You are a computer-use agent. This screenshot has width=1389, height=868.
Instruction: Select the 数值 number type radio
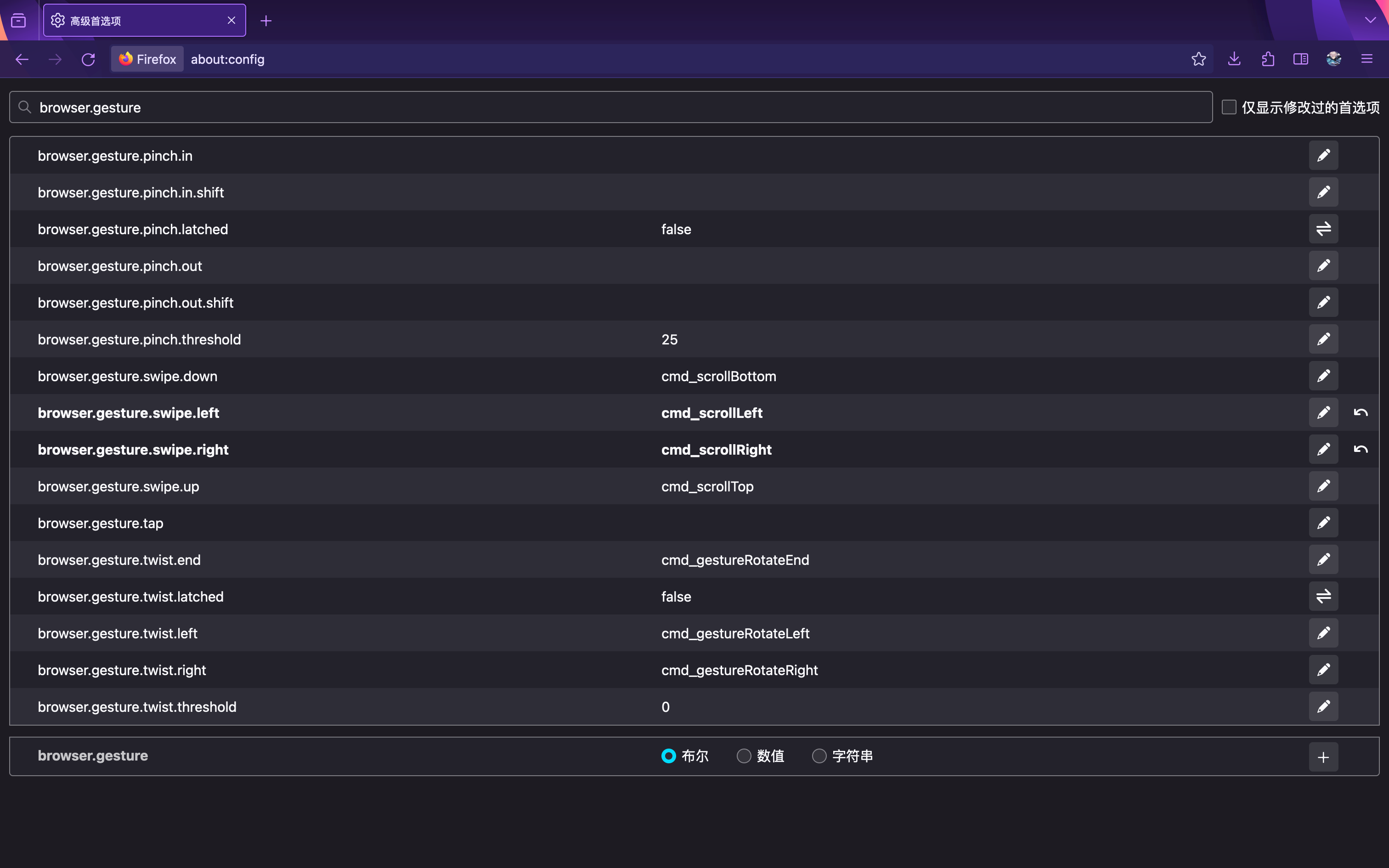coord(744,756)
